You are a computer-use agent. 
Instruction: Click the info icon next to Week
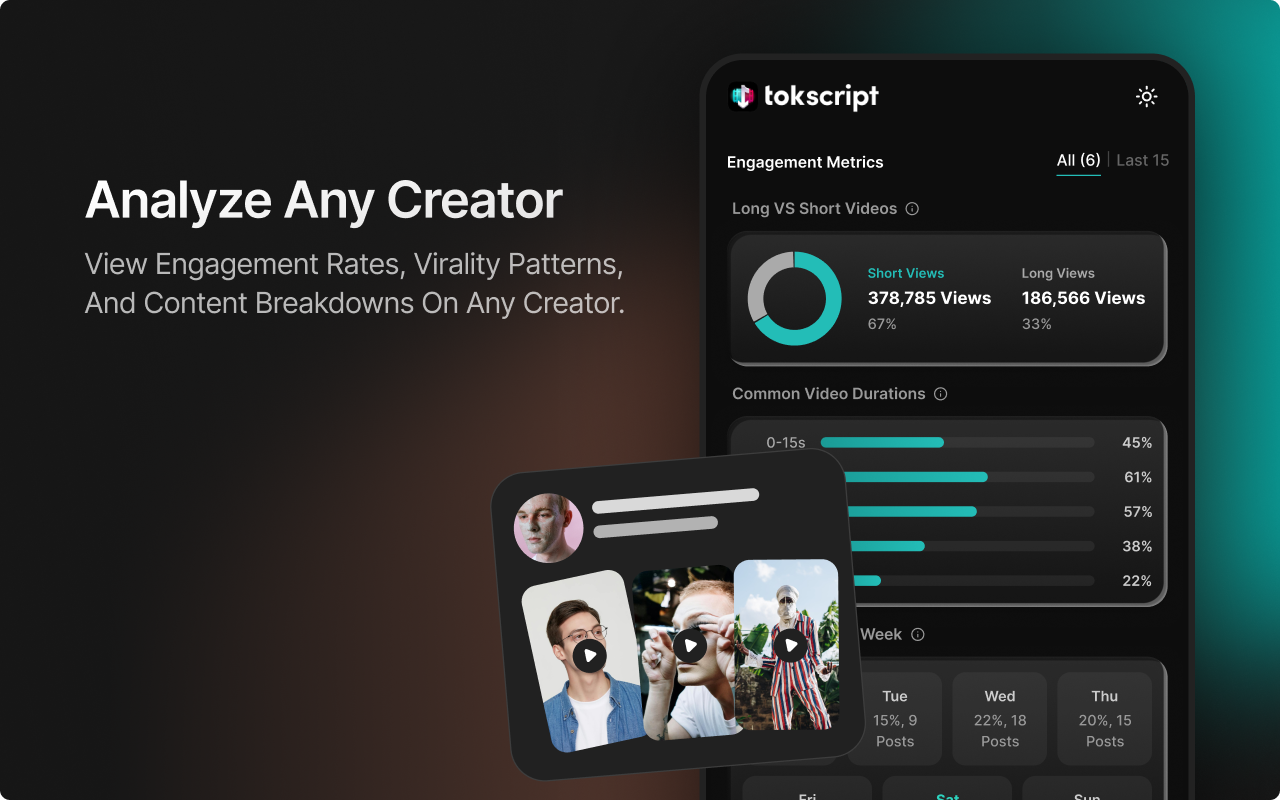(x=918, y=635)
